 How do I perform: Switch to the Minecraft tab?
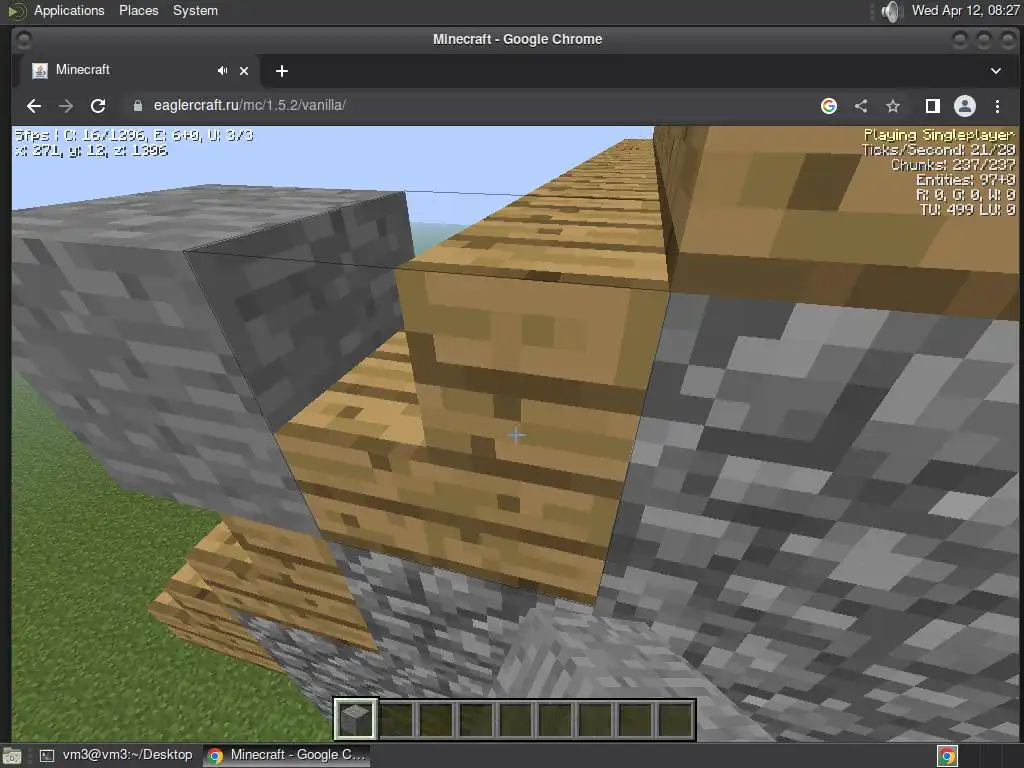click(x=137, y=71)
